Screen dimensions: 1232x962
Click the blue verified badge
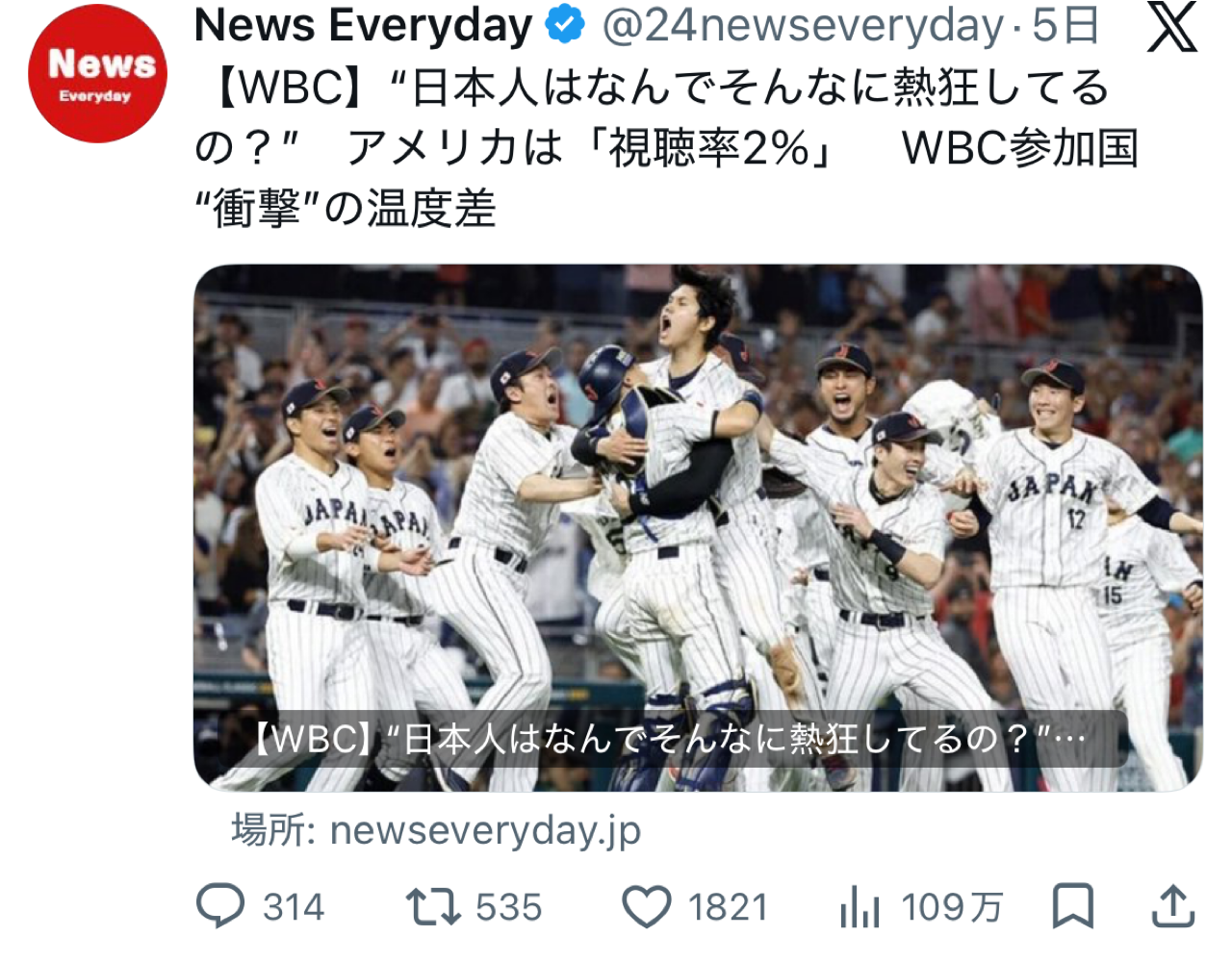pyautogui.click(x=566, y=26)
